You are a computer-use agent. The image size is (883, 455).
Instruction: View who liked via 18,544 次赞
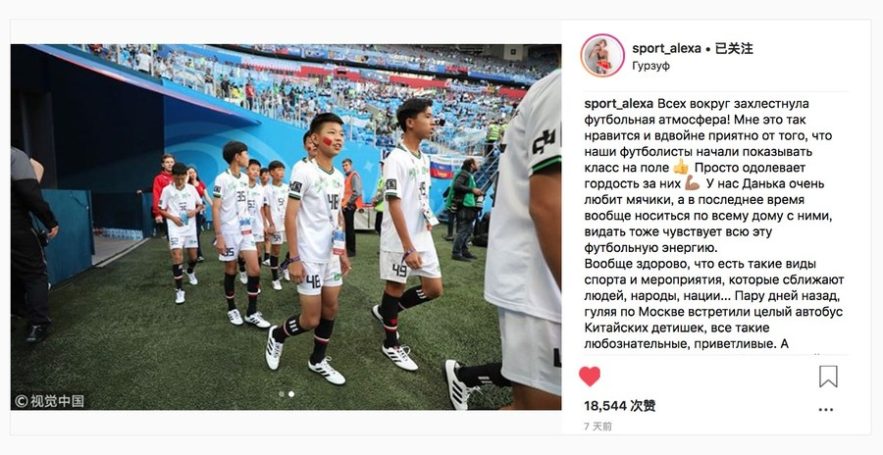(x=619, y=405)
